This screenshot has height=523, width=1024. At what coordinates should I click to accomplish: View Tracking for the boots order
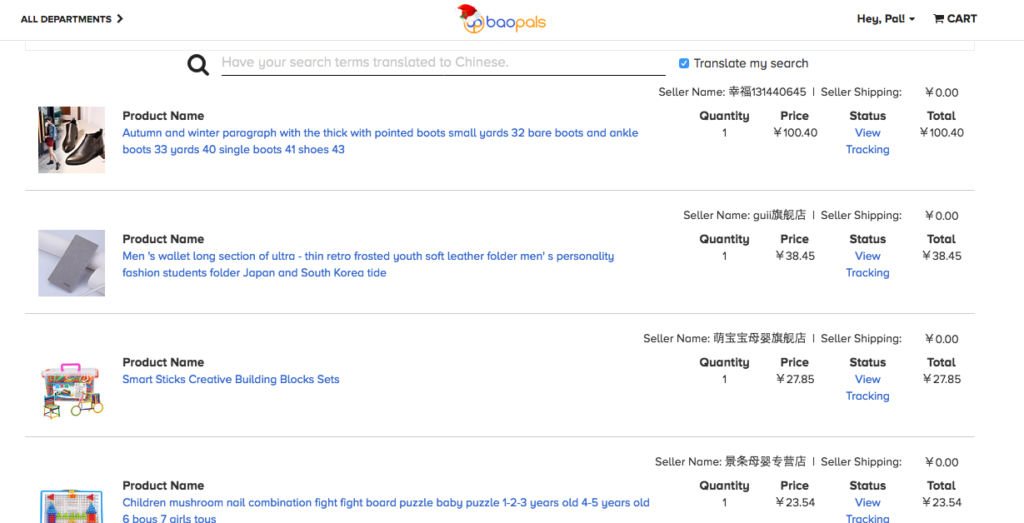(x=867, y=141)
